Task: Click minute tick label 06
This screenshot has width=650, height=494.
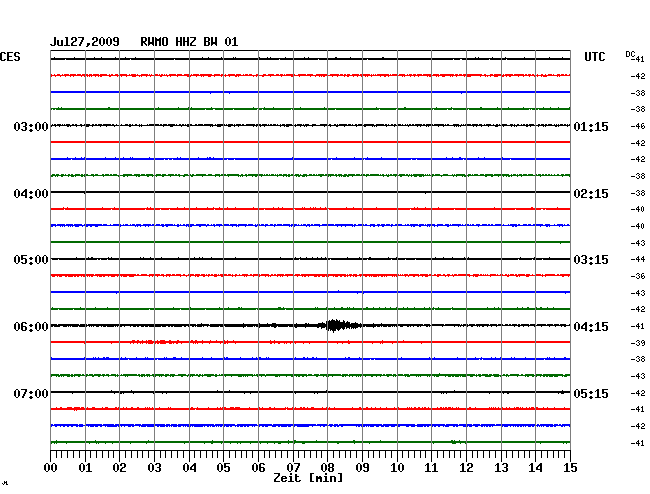Action: (258, 467)
